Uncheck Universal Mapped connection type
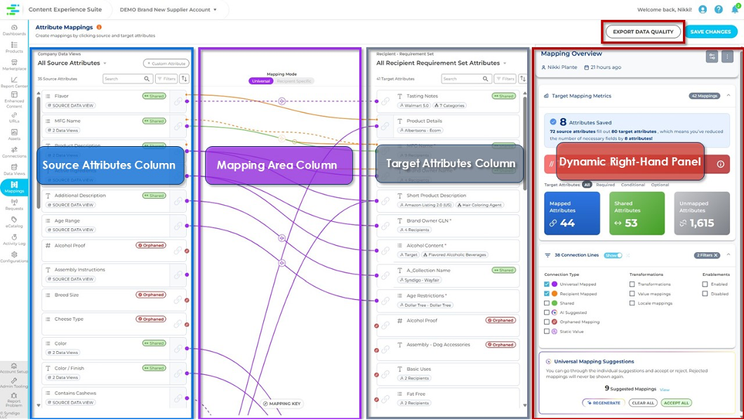 [x=547, y=284]
